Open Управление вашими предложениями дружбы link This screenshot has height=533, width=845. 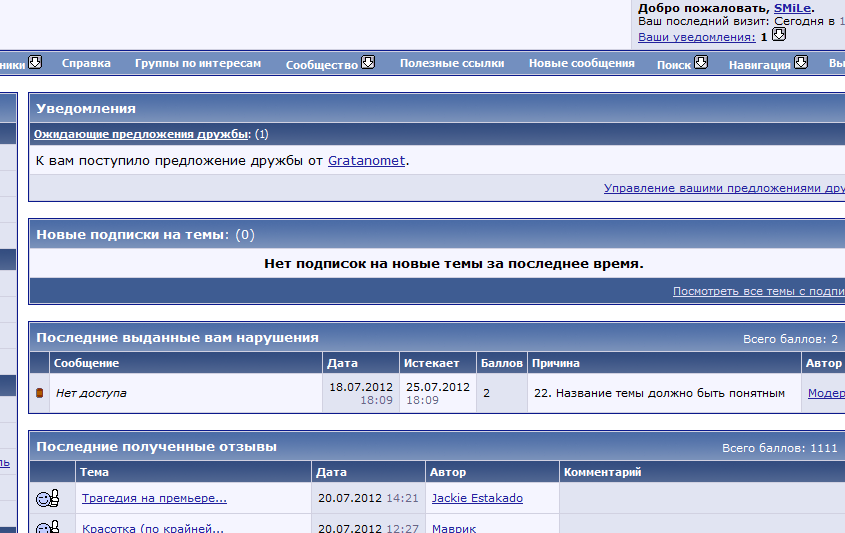click(724, 188)
